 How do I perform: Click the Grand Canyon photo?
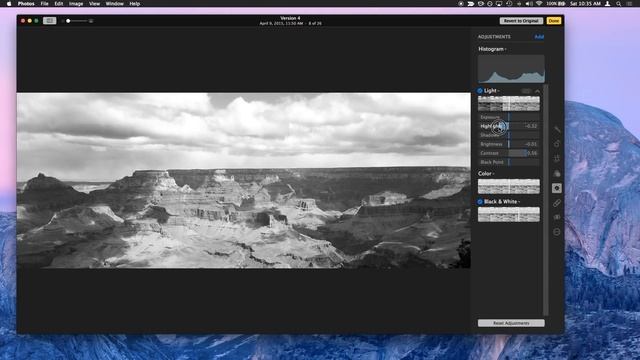click(x=244, y=180)
